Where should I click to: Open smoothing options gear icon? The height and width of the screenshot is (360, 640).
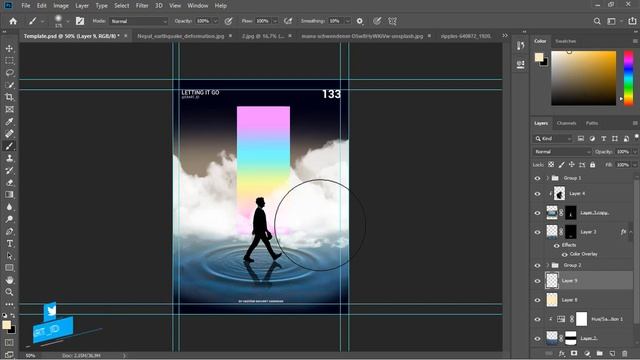(360, 21)
